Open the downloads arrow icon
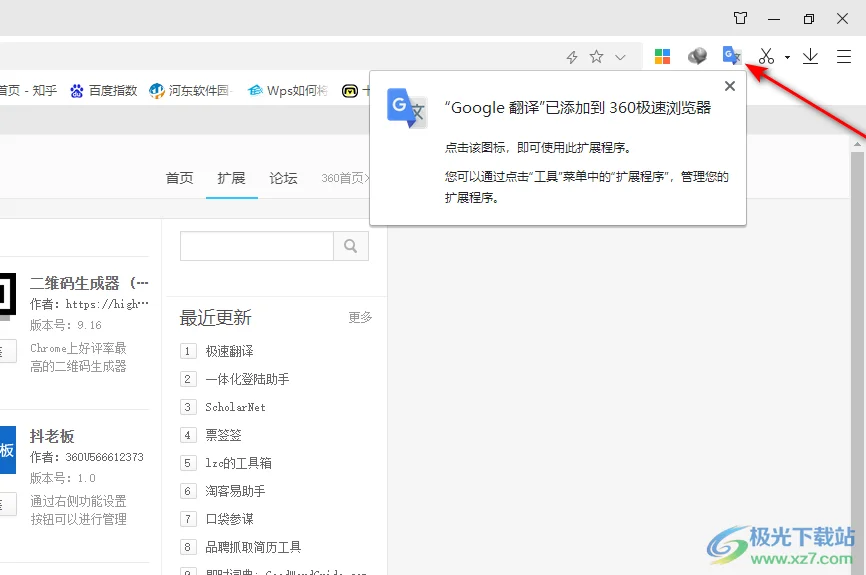 point(810,56)
